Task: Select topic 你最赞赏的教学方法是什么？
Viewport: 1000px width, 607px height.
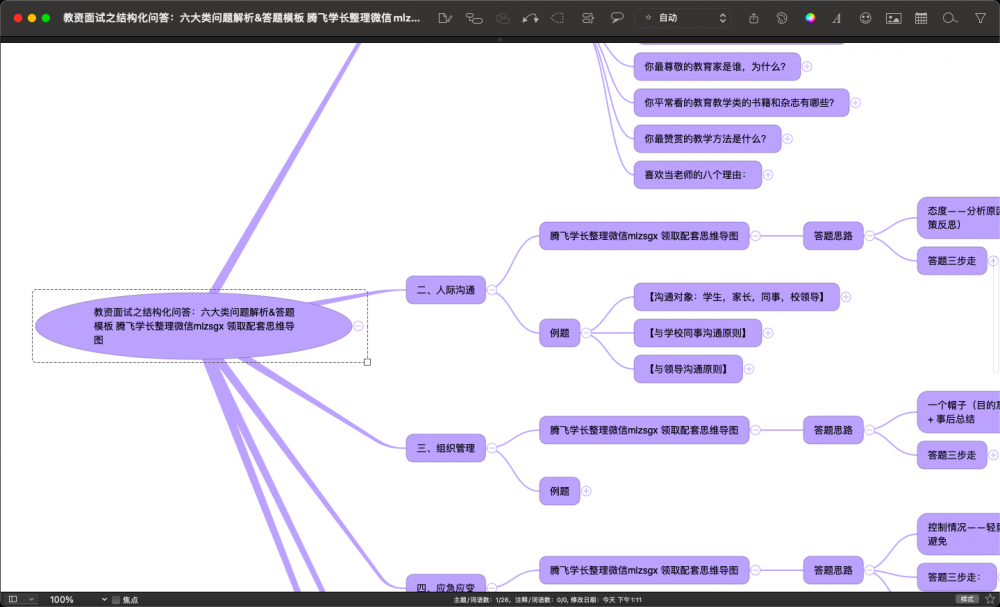Action: click(x=707, y=138)
